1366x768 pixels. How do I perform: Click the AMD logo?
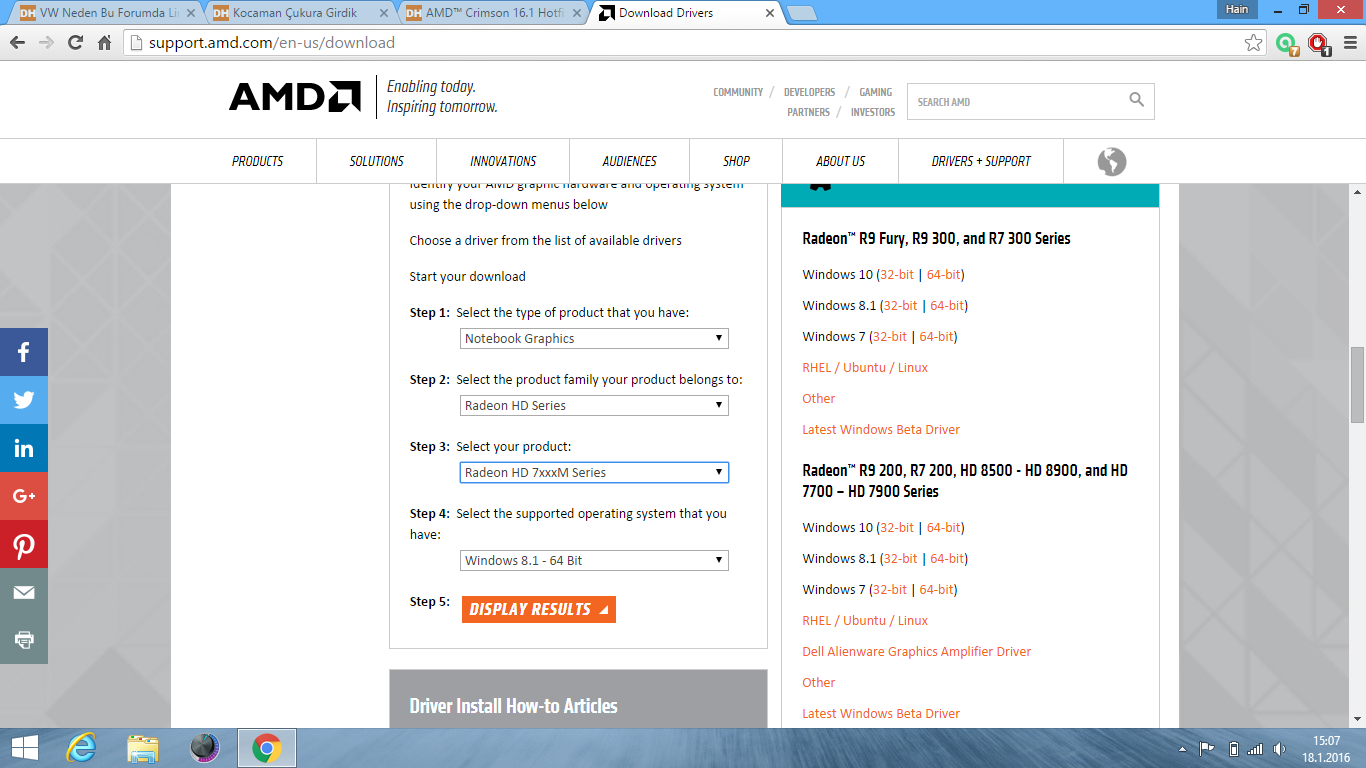[295, 97]
